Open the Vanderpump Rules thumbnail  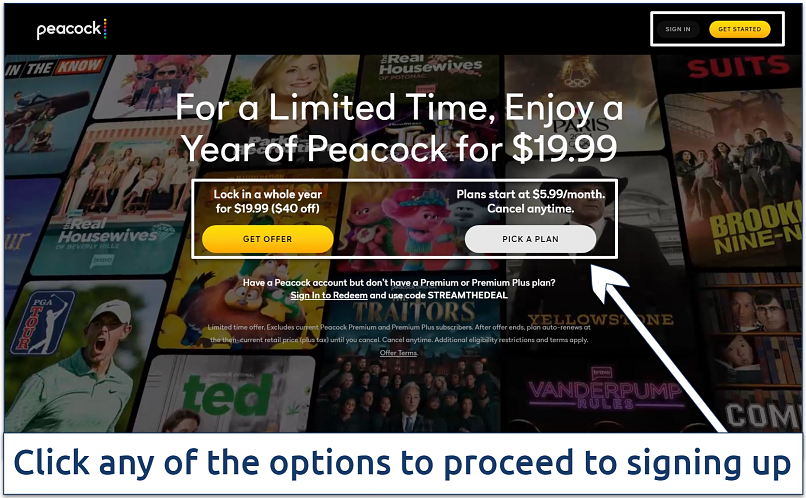tap(604, 396)
